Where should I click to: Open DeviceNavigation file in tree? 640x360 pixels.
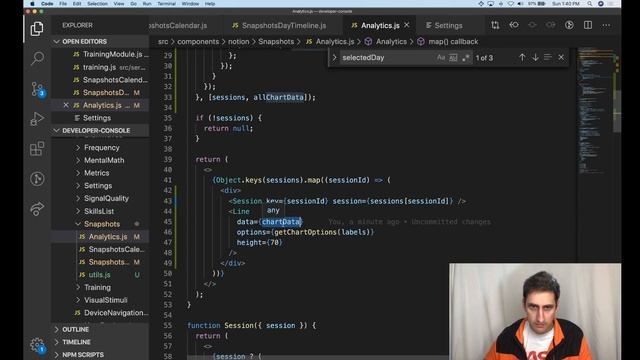click(x=116, y=313)
